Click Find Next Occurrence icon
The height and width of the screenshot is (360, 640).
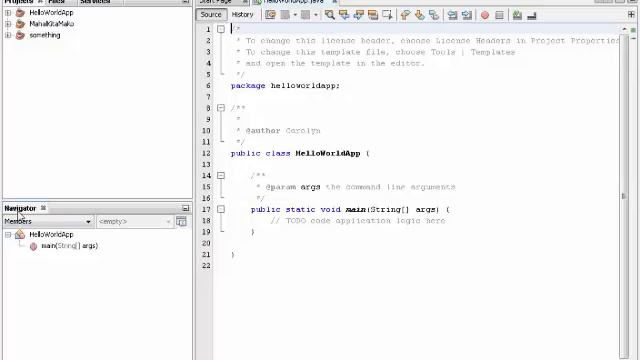[x=359, y=15]
